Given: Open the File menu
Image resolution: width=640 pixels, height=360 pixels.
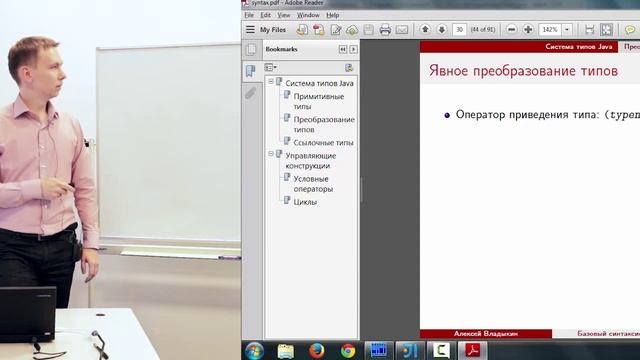Looking at the screenshot, I should [249, 15].
